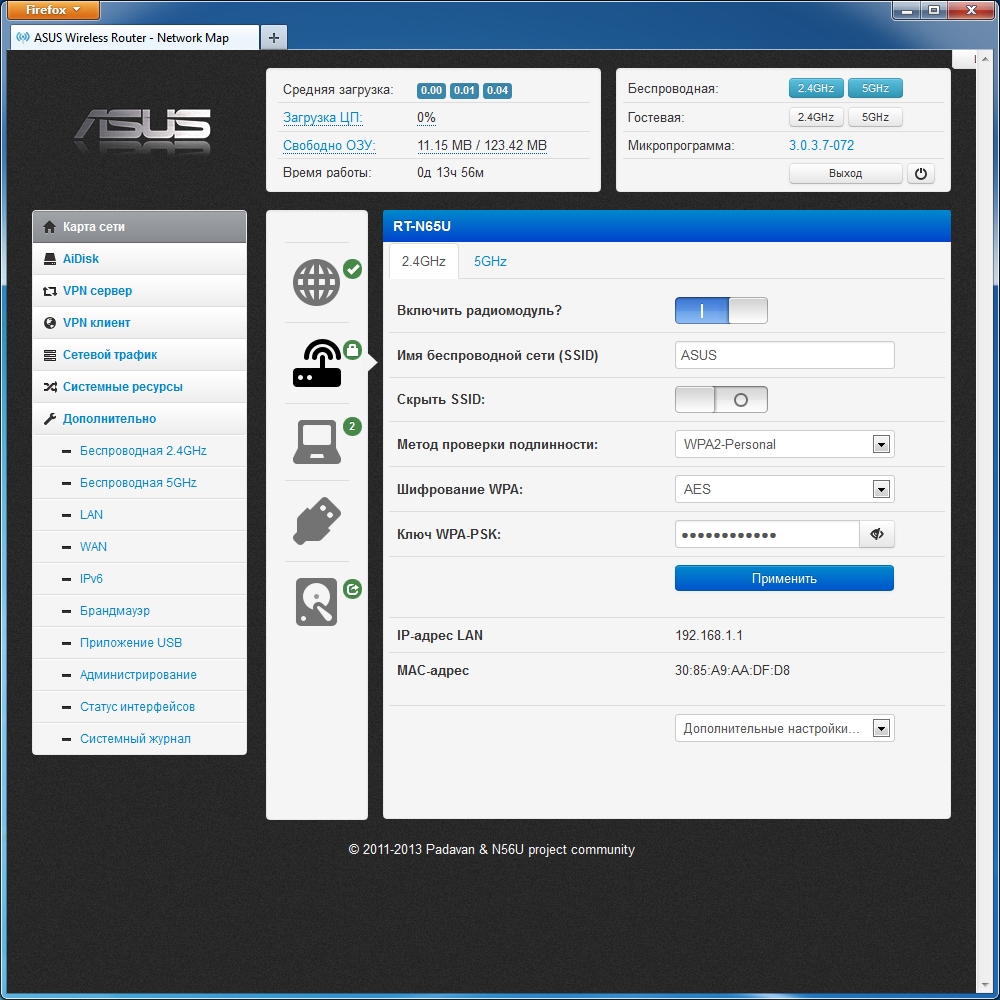Open Дополнительные настройки dropdown

click(x=784, y=728)
